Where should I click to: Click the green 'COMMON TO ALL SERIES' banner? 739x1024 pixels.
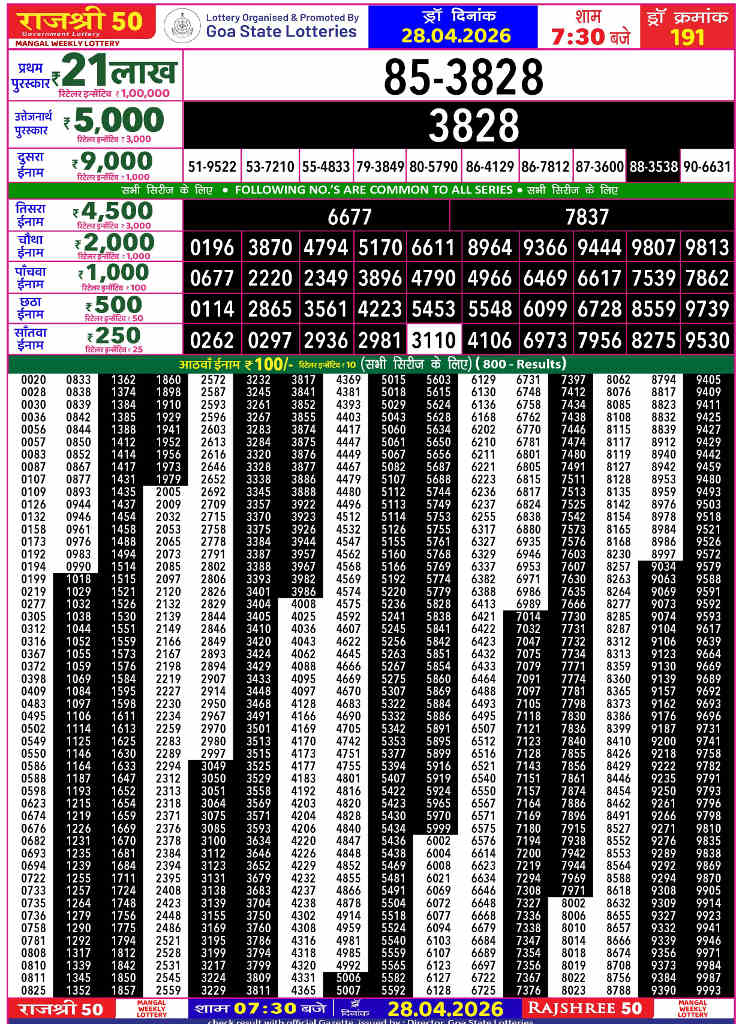click(370, 190)
